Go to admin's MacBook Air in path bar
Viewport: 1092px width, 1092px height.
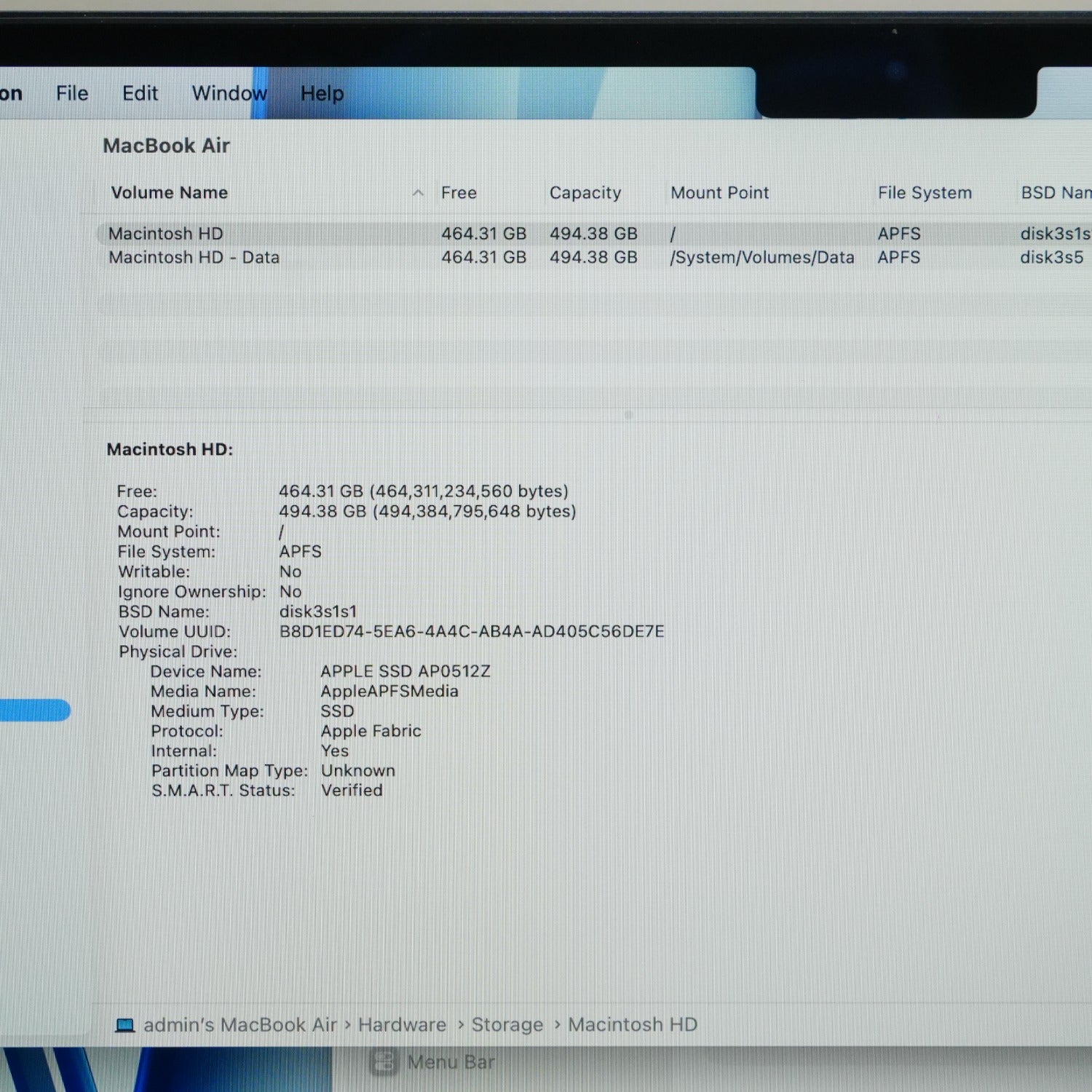pos(240,1025)
